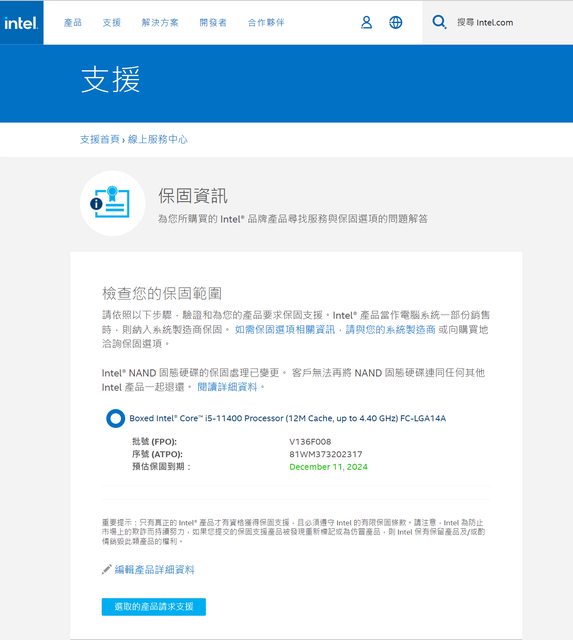Open the user account icon
The height and width of the screenshot is (640, 573).
366,22
